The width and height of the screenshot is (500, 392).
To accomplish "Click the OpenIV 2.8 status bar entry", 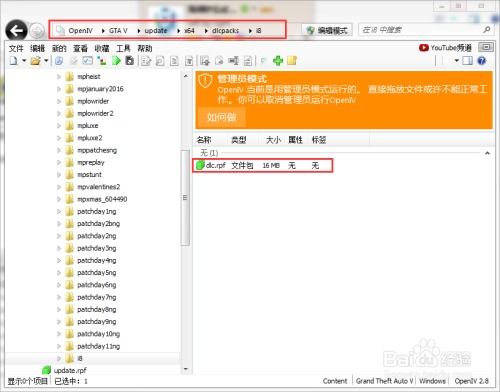I will point(472,381).
